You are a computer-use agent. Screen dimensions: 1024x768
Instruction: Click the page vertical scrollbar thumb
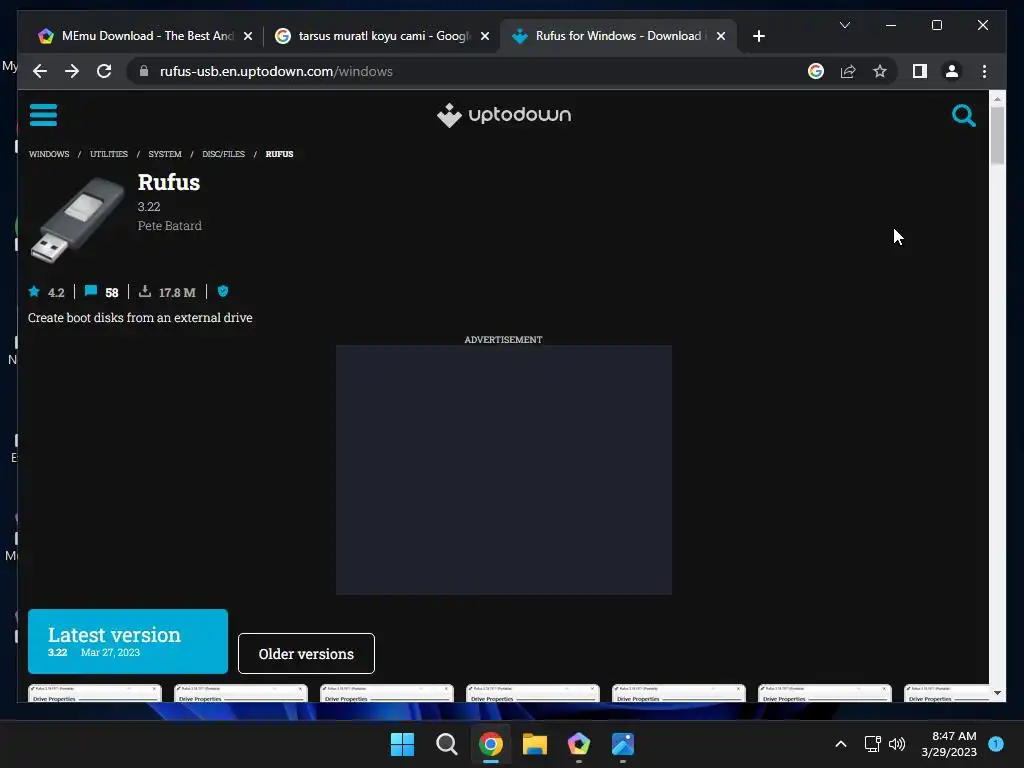tap(997, 135)
